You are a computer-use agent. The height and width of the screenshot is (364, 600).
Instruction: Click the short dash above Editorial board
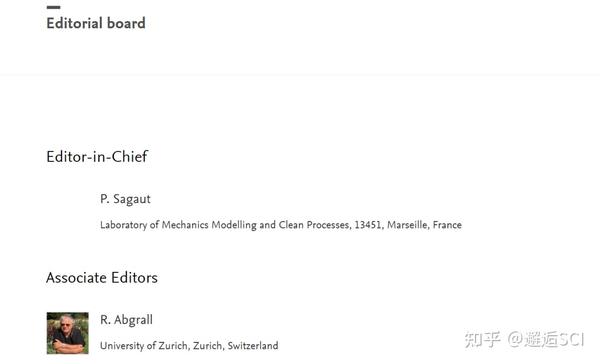[53, 7]
